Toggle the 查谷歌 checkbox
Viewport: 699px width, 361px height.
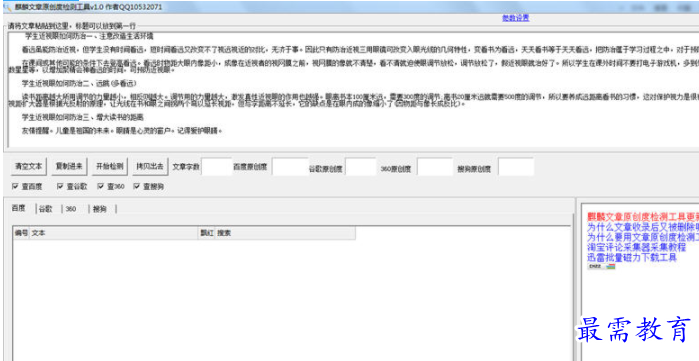[60, 186]
